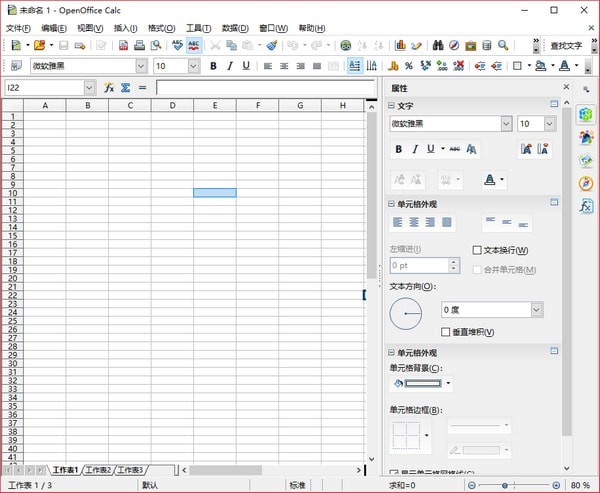Switch to the 工作表2 sheet tab
The width and height of the screenshot is (600, 493).
pos(98,470)
